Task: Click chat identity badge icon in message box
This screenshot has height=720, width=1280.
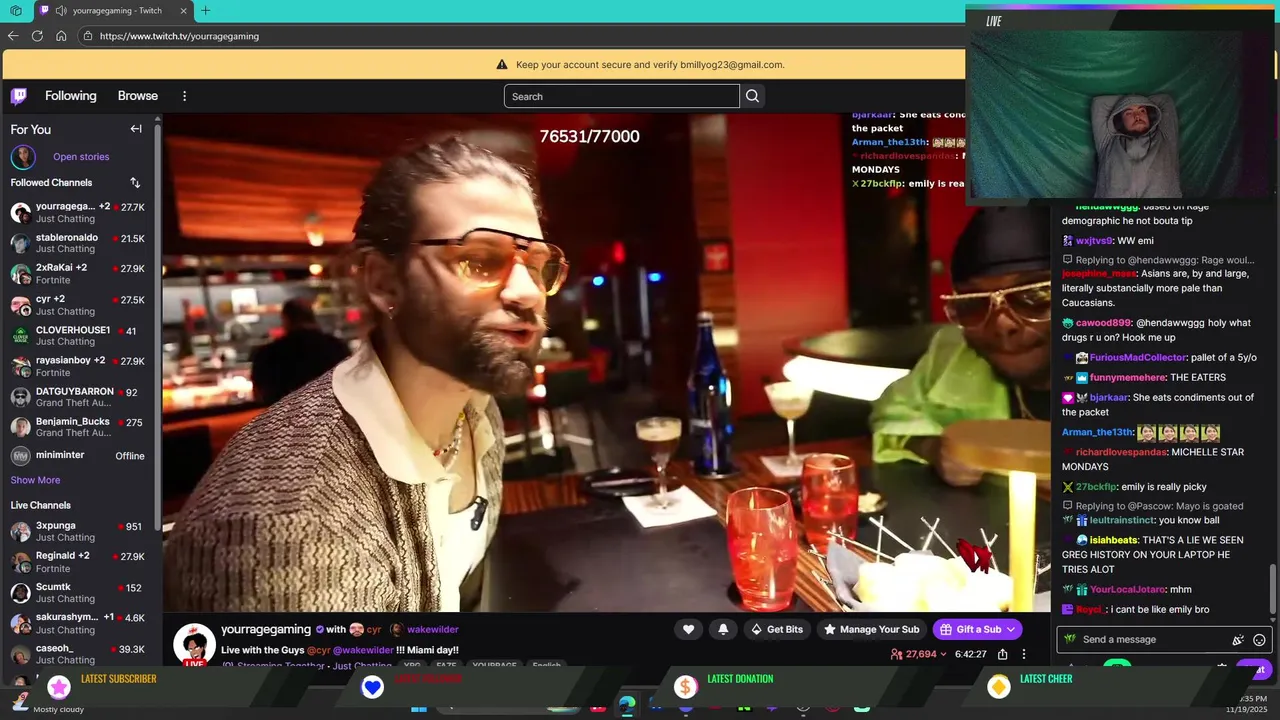Action: 1070,640
